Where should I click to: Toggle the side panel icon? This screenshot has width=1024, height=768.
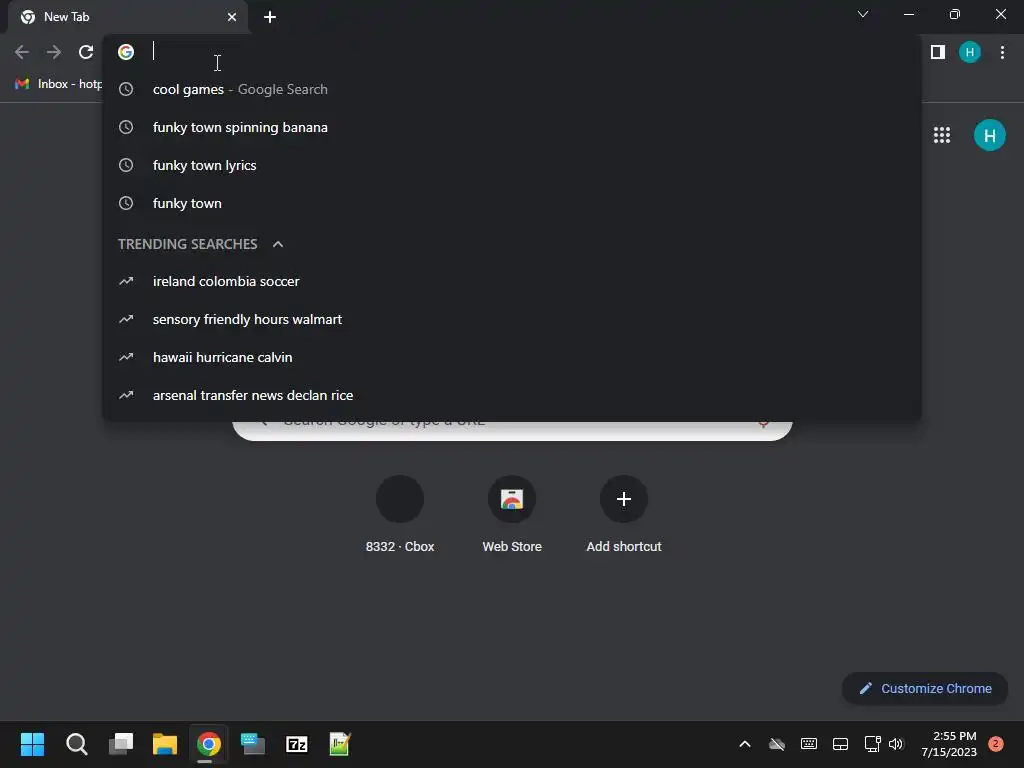pyautogui.click(x=938, y=52)
